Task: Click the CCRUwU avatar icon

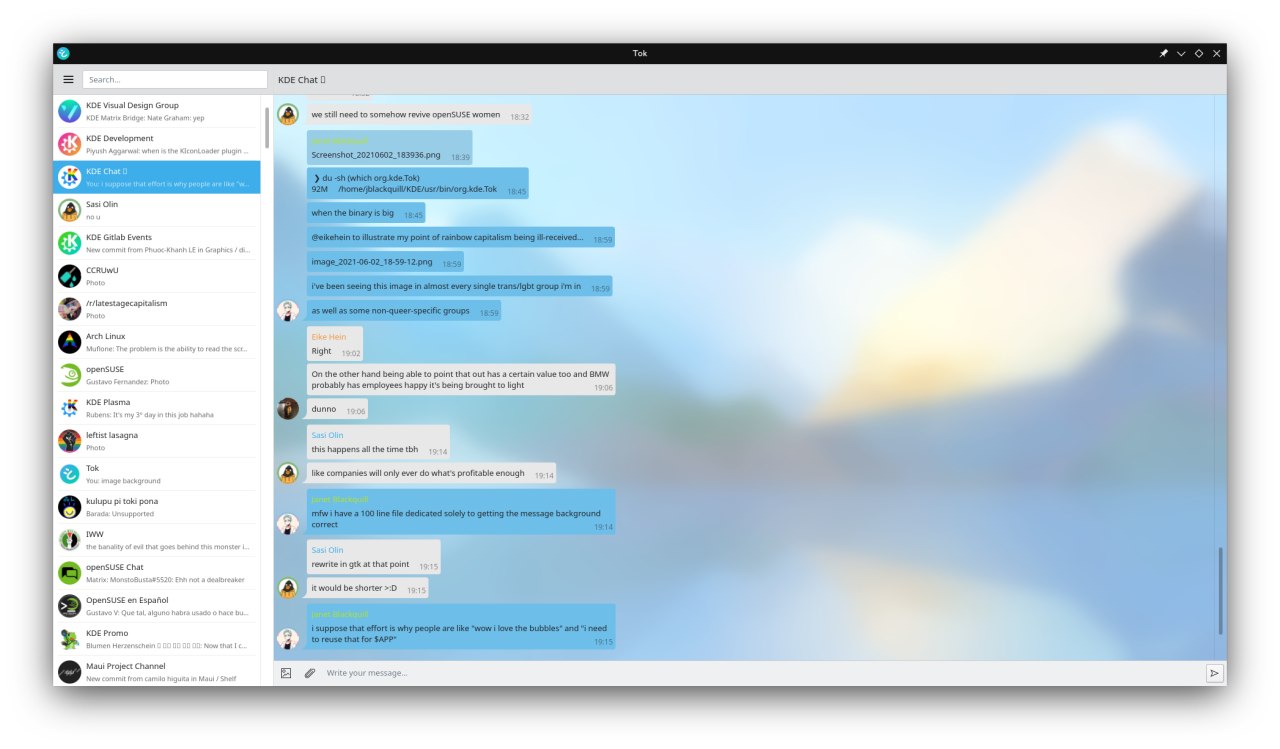Action: tap(69, 276)
